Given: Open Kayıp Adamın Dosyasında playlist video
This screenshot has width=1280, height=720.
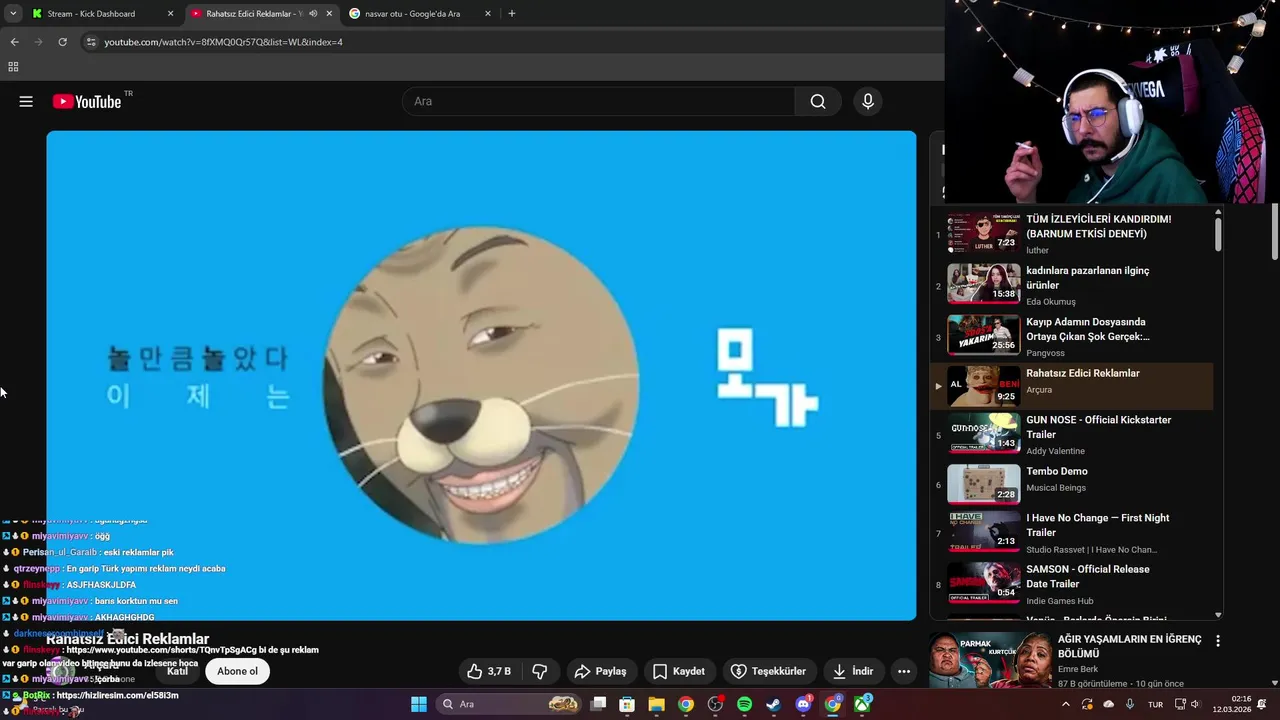Looking at the screenshot, I should pyautogui.click(x=1072, y=336).
